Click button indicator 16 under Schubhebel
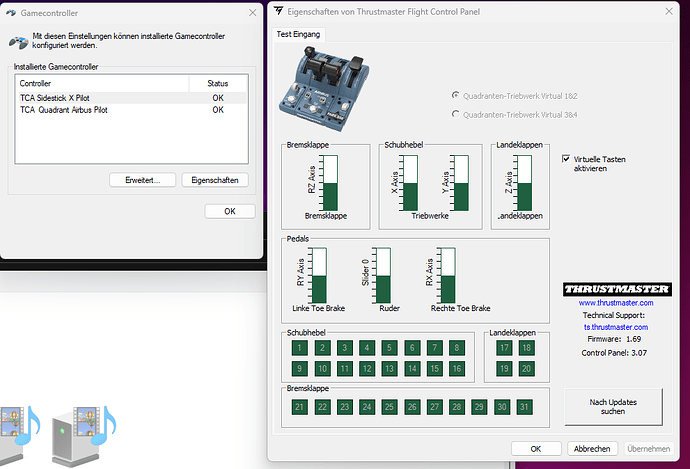This screenshot has height=469, width=690. (x=456, y=370)
